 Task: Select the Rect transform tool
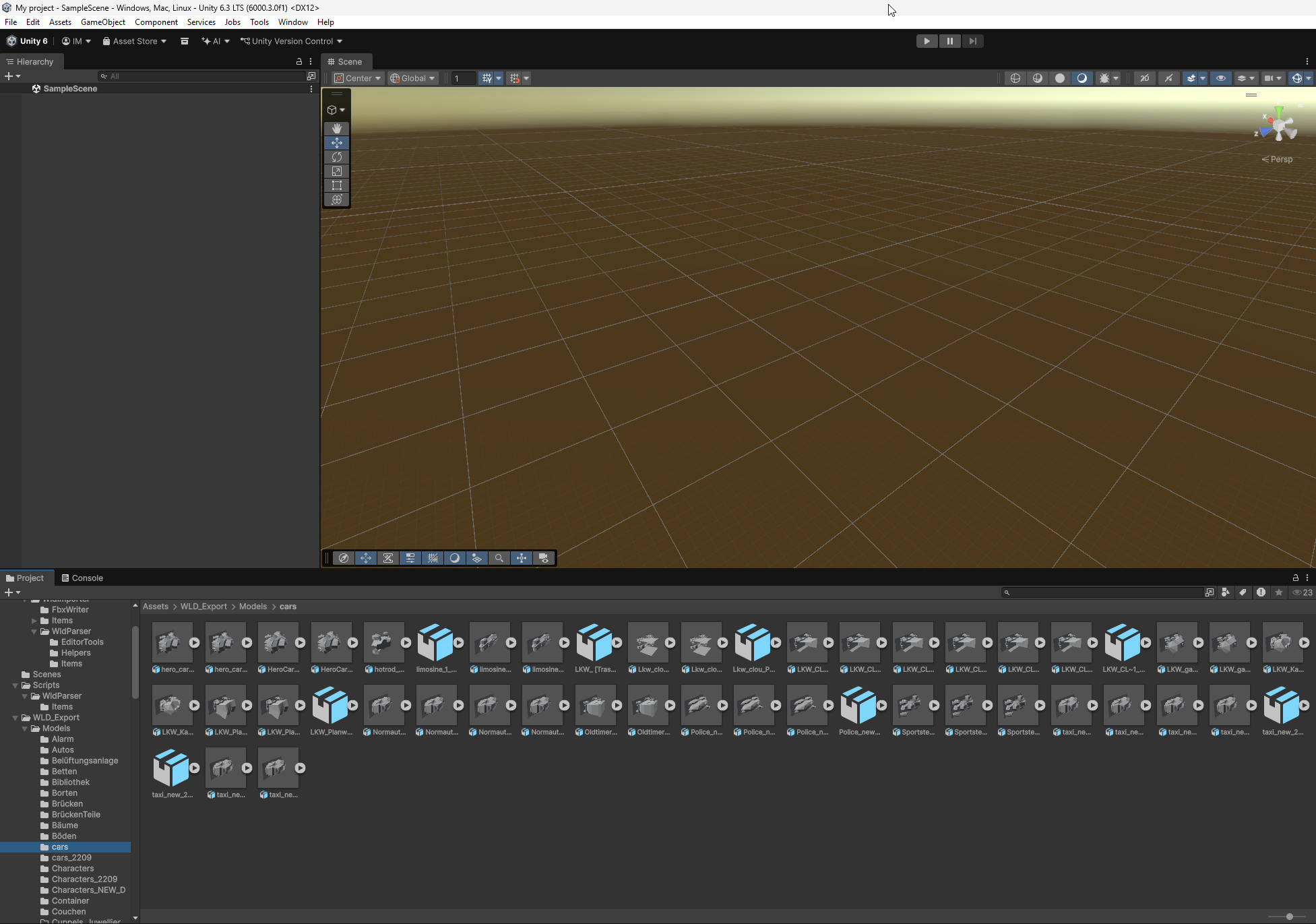pos(336,185)
